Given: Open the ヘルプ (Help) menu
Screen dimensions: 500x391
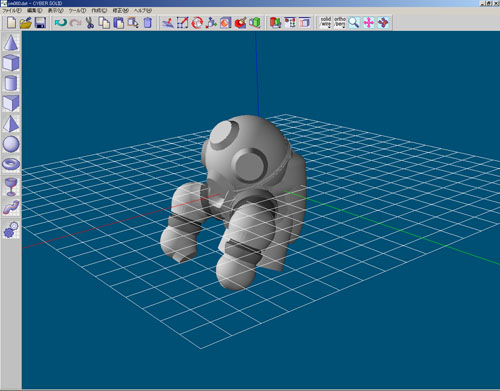Looking at the screenshot, I should click(x=143, y=11).
